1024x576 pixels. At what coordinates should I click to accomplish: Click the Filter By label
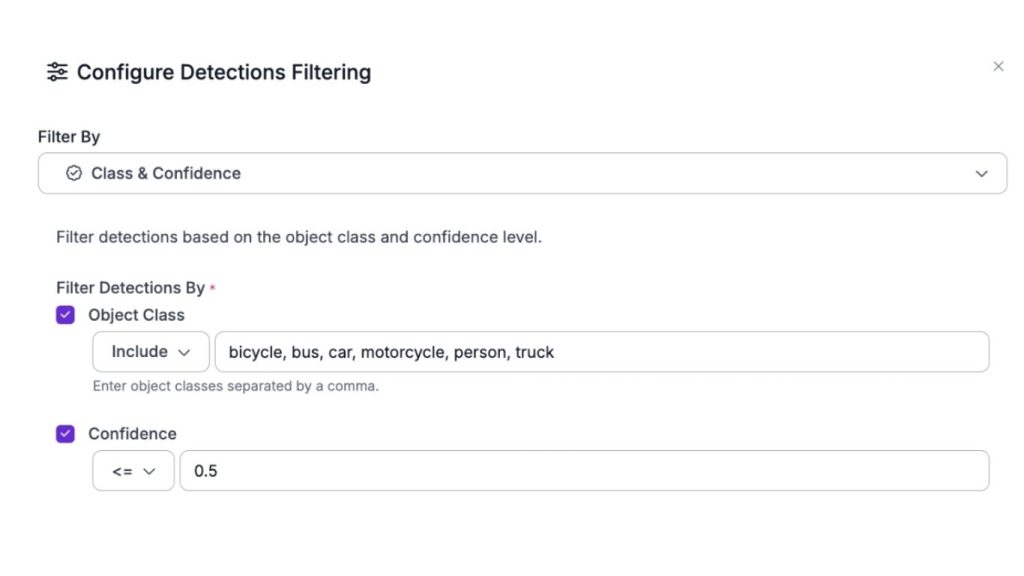coord(69,137)
